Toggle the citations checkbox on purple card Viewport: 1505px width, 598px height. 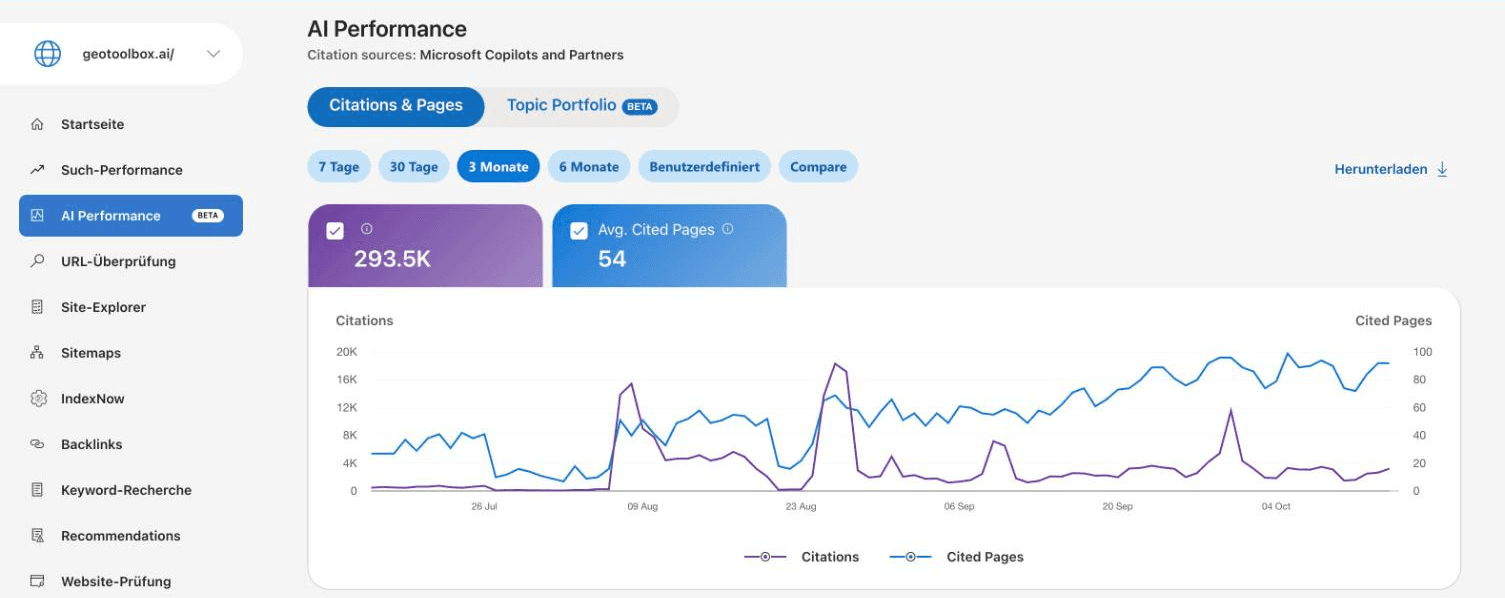pyautogui.click(x=335, y=231)
